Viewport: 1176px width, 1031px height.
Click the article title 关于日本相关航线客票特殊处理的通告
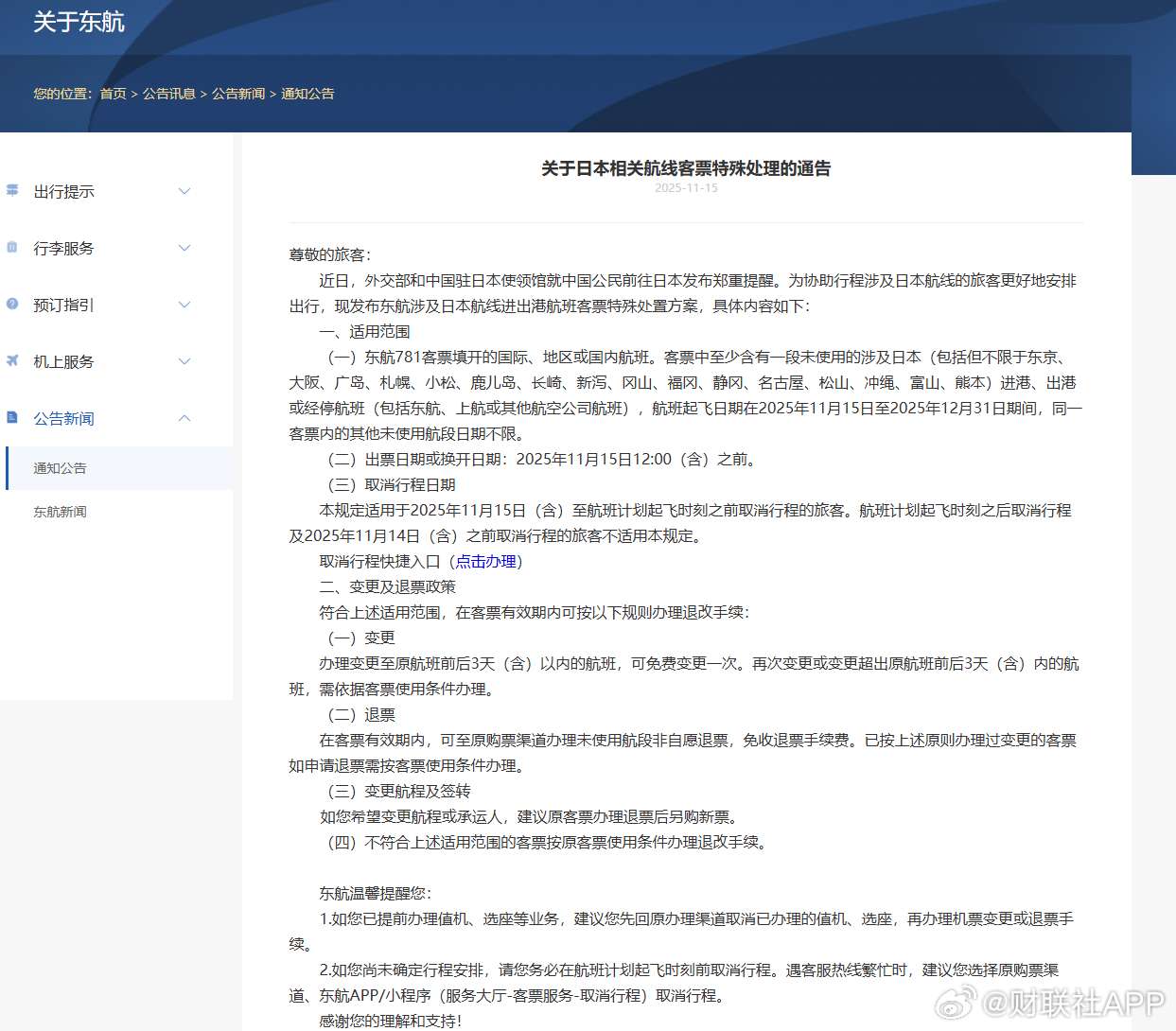click(x=686, y=168)
